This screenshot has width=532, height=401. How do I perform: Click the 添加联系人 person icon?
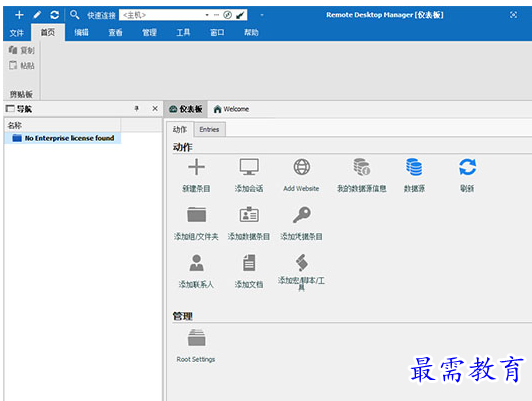196,263
